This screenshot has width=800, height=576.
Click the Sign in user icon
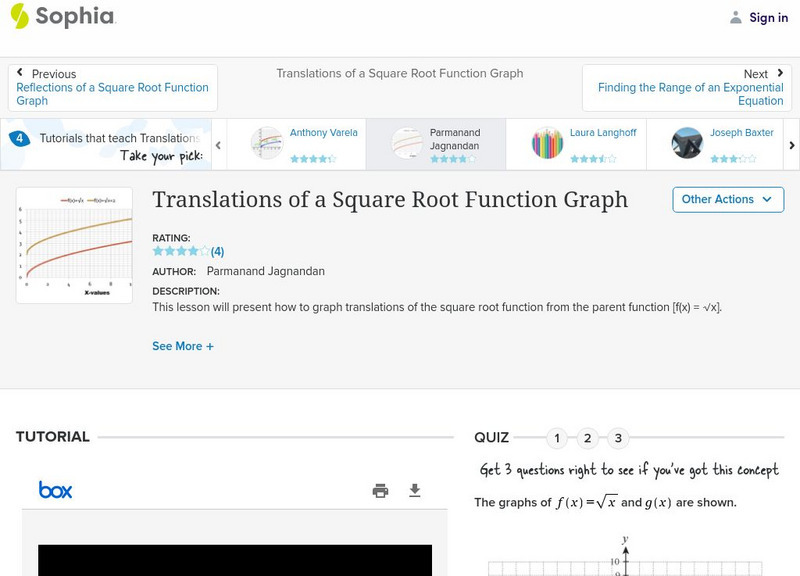736,17
